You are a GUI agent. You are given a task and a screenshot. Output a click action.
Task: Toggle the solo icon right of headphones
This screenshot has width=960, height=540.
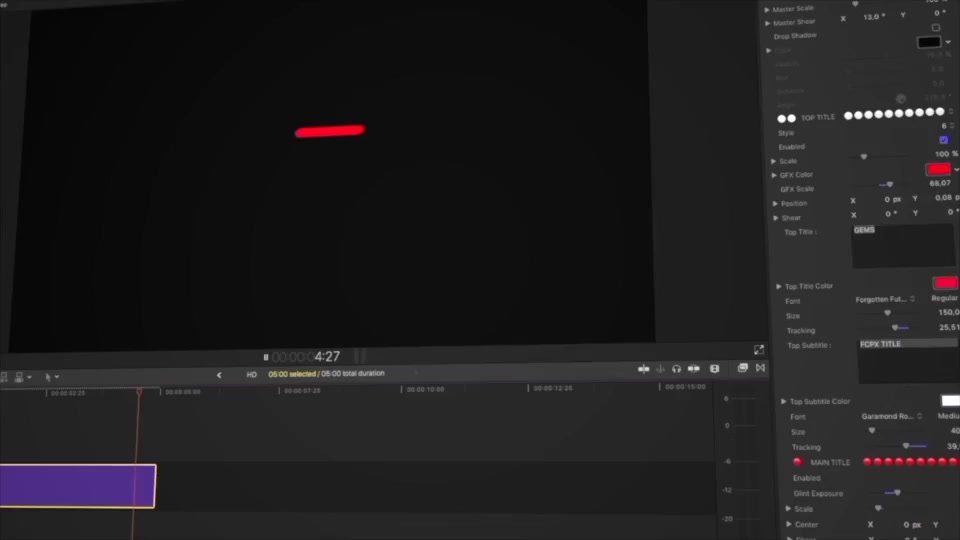[694, 369]
